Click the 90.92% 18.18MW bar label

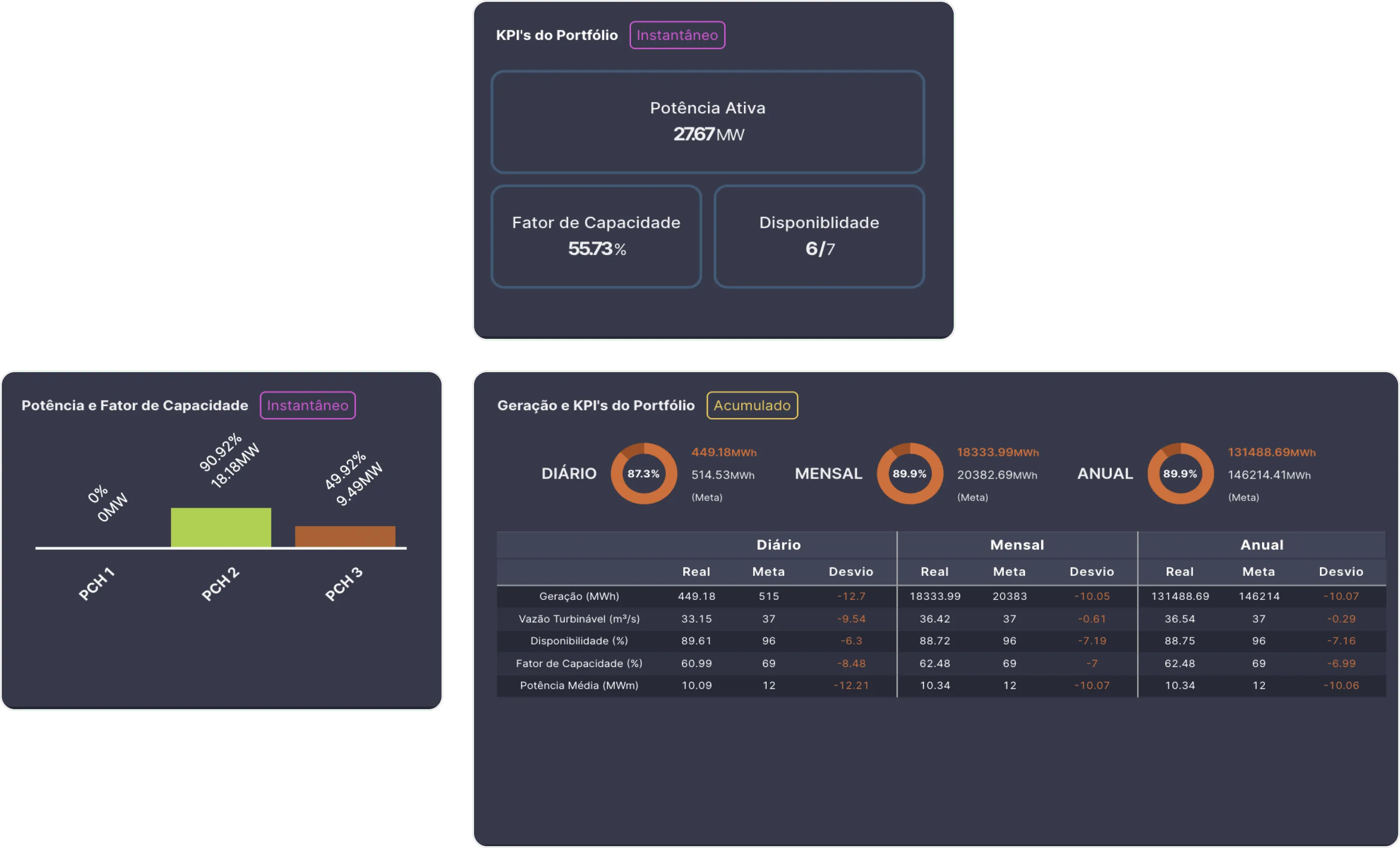pos(229,461)
